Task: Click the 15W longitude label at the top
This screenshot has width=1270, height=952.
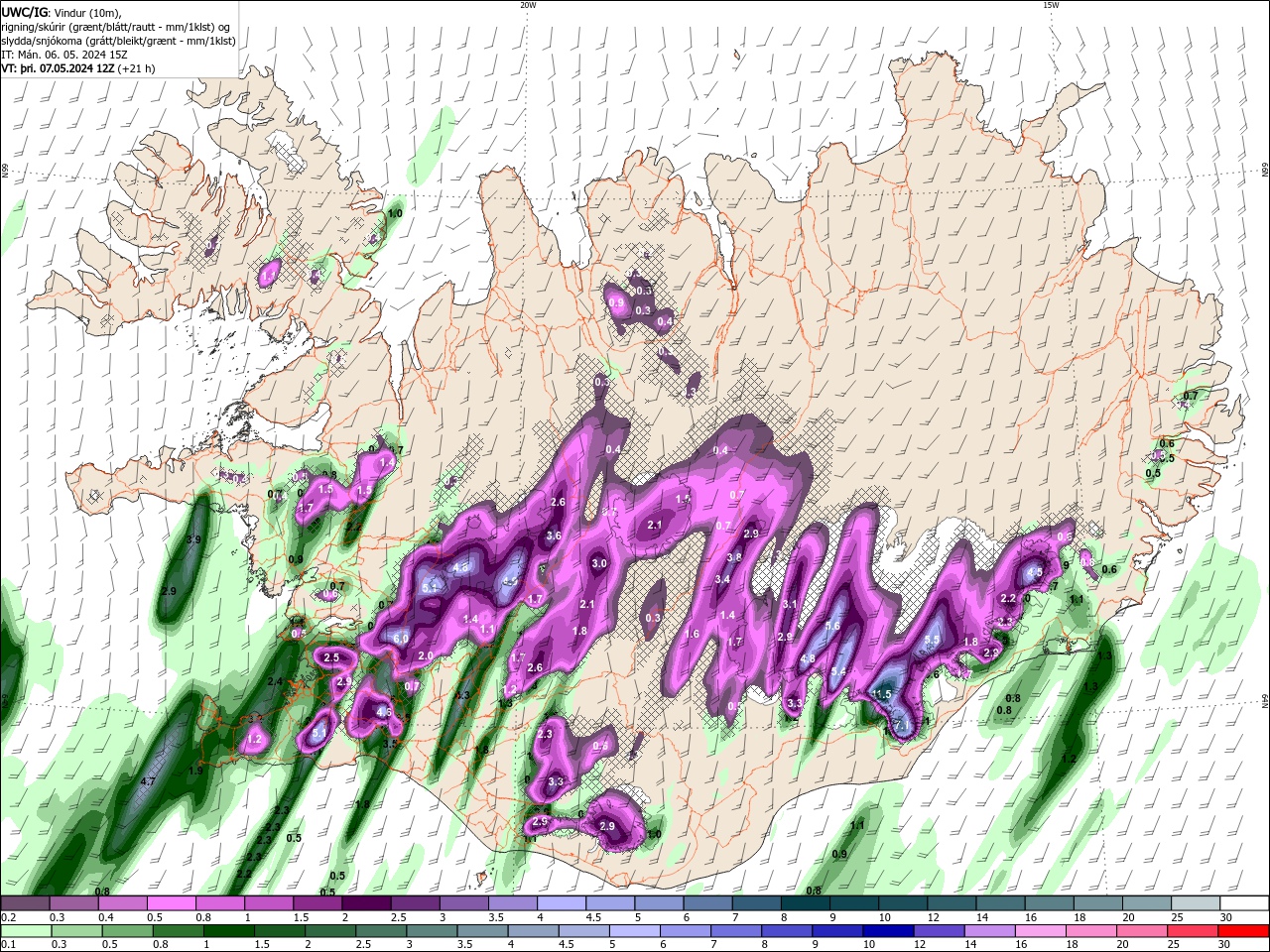Action: coord(1051,5)
